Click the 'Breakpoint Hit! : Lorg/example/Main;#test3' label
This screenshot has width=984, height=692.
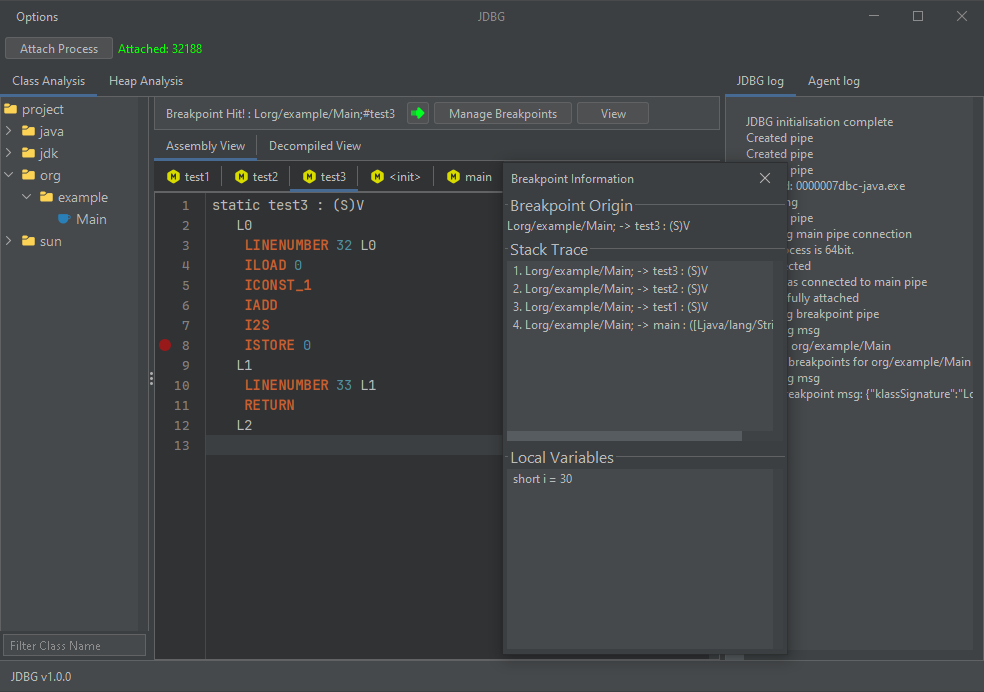click(281, 114)
